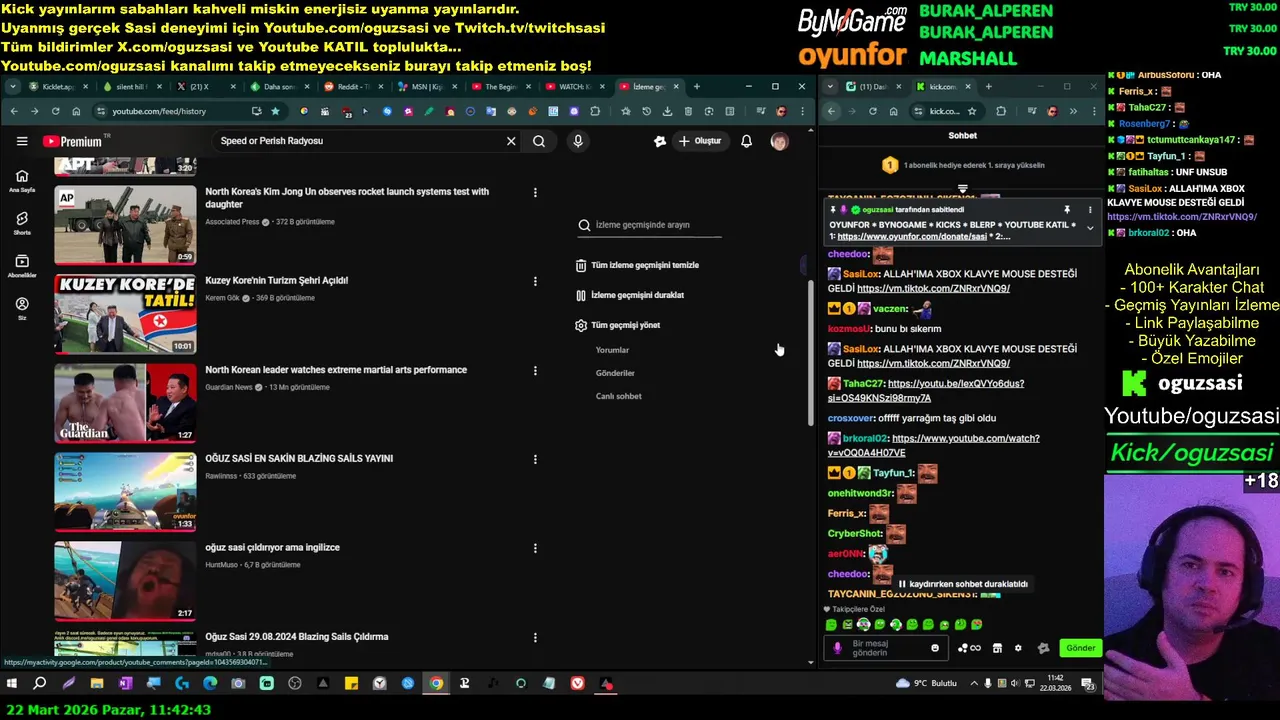Open the Gönderiler link
1280x720 pixels.
tap(615, 373)
